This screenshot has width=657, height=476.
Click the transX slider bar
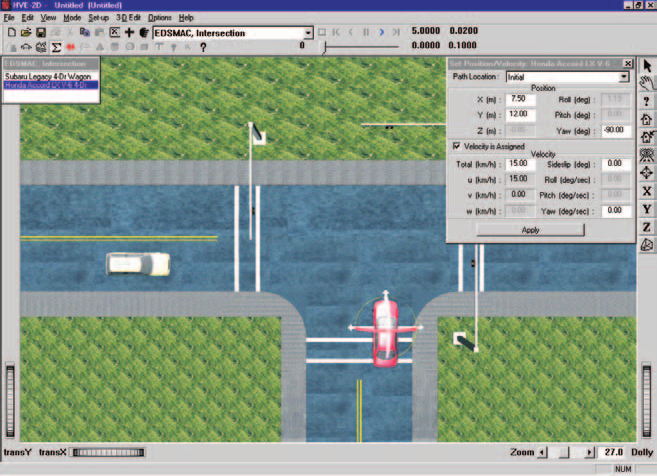pos(109,452)
